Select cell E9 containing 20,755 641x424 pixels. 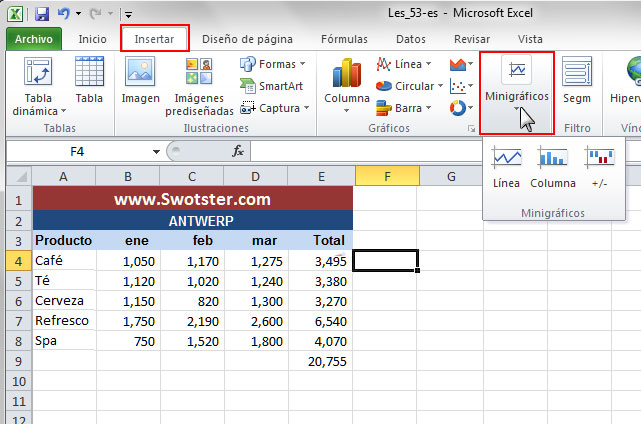point(320,362)
